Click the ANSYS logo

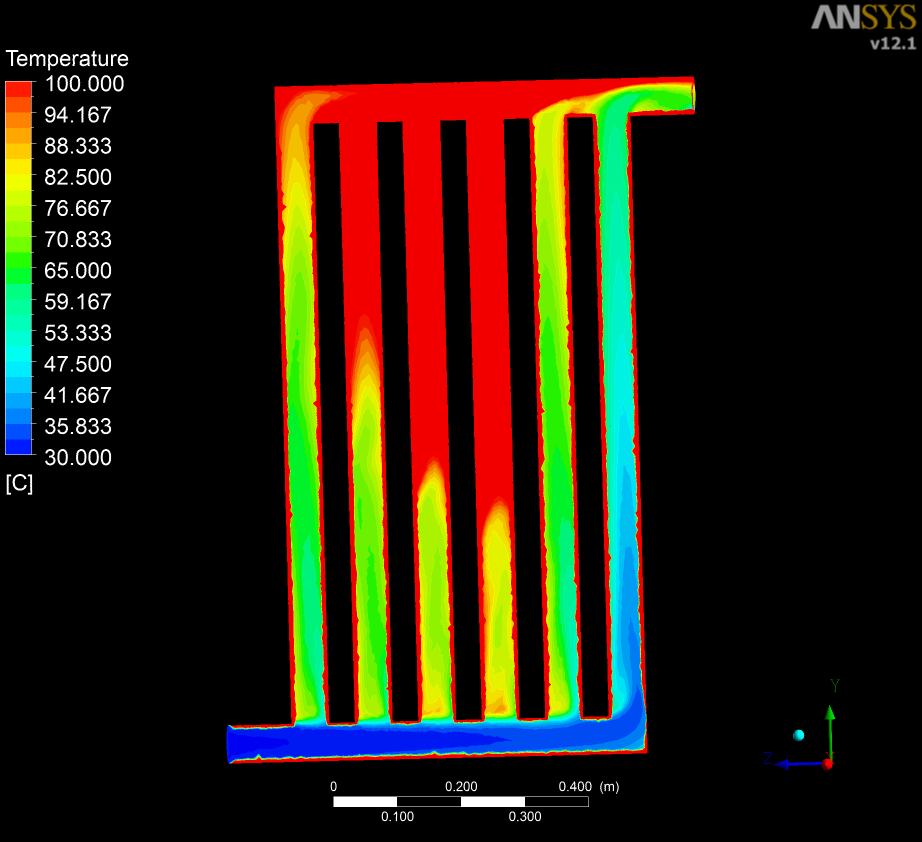click(862, 17)
